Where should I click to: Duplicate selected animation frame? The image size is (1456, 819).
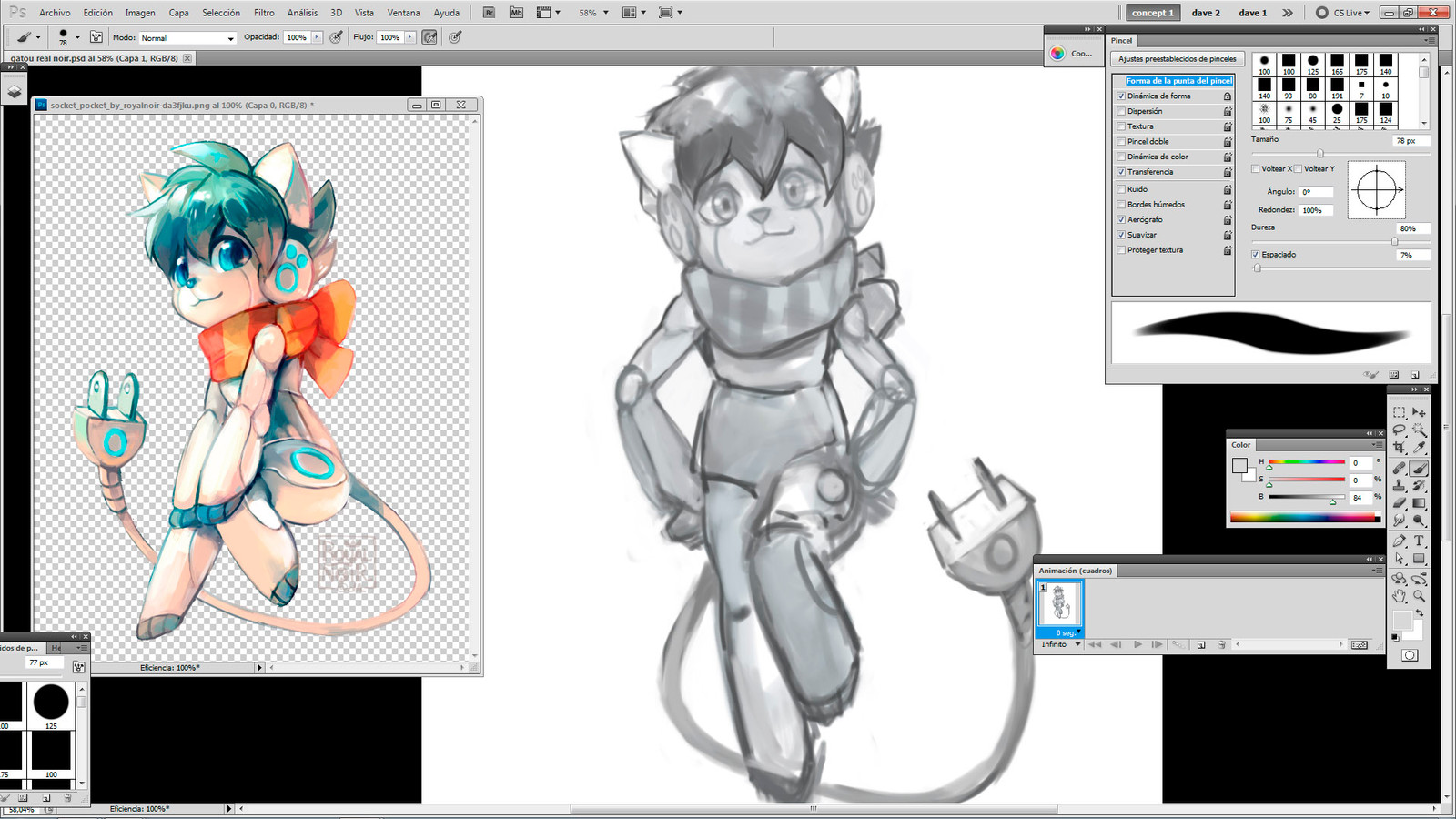[1201, 644]
